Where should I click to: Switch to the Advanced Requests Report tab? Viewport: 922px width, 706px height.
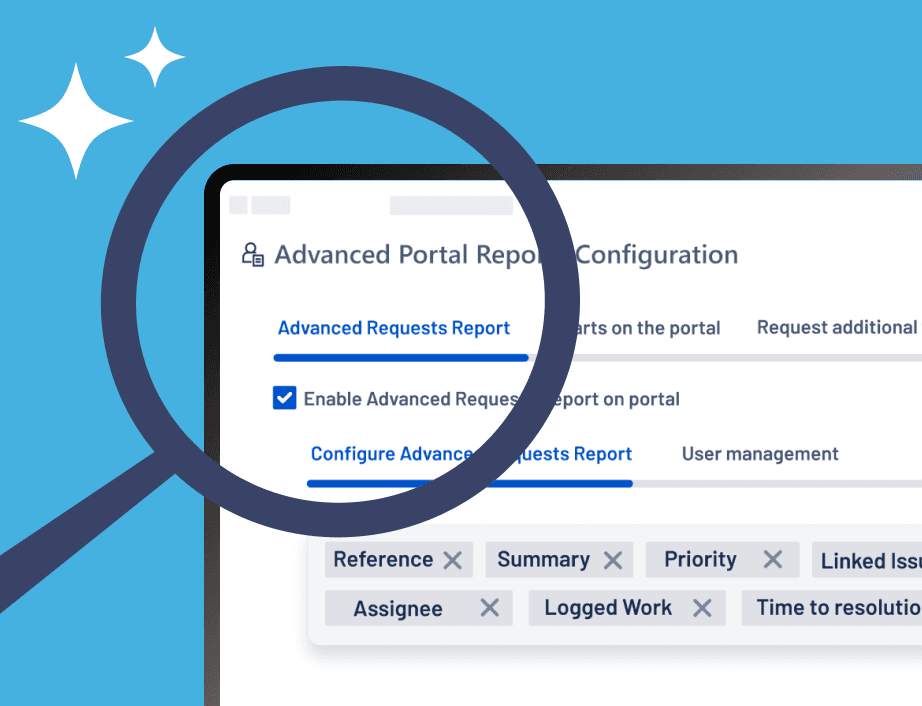(x=393, y=328)
